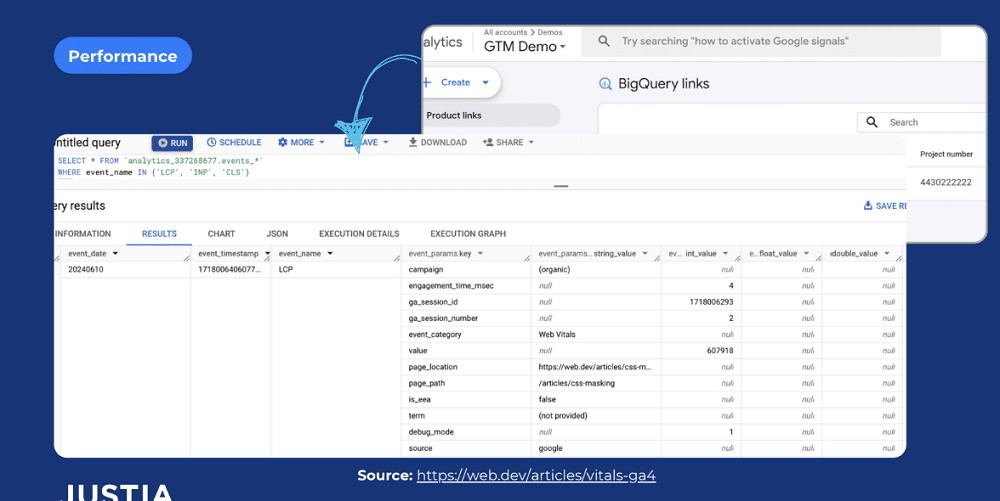Switch to the EXECUTION GRAPH tab
The image size is (1000, 501).
(x=468, y=234)
